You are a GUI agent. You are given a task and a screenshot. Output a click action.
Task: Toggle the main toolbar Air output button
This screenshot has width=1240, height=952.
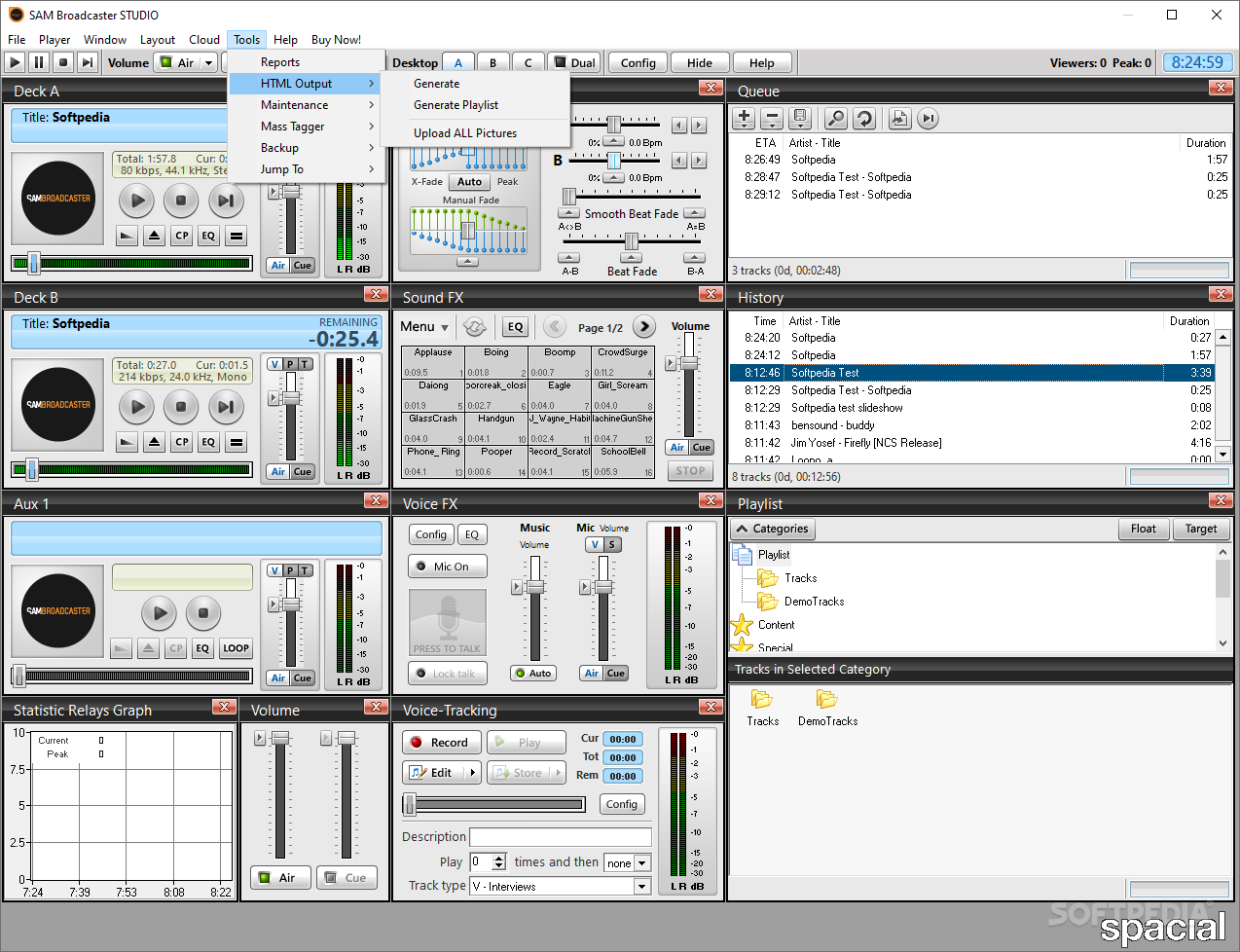177,62
